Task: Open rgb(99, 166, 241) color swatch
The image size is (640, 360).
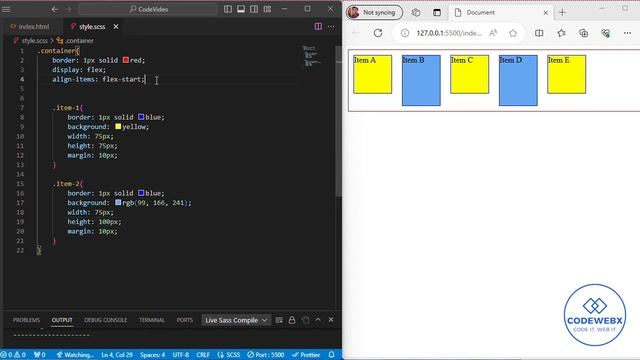Action: tap(118, 202)
